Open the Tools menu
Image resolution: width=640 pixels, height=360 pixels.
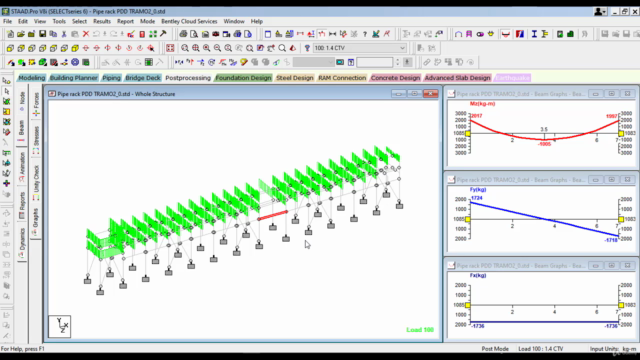59,21
